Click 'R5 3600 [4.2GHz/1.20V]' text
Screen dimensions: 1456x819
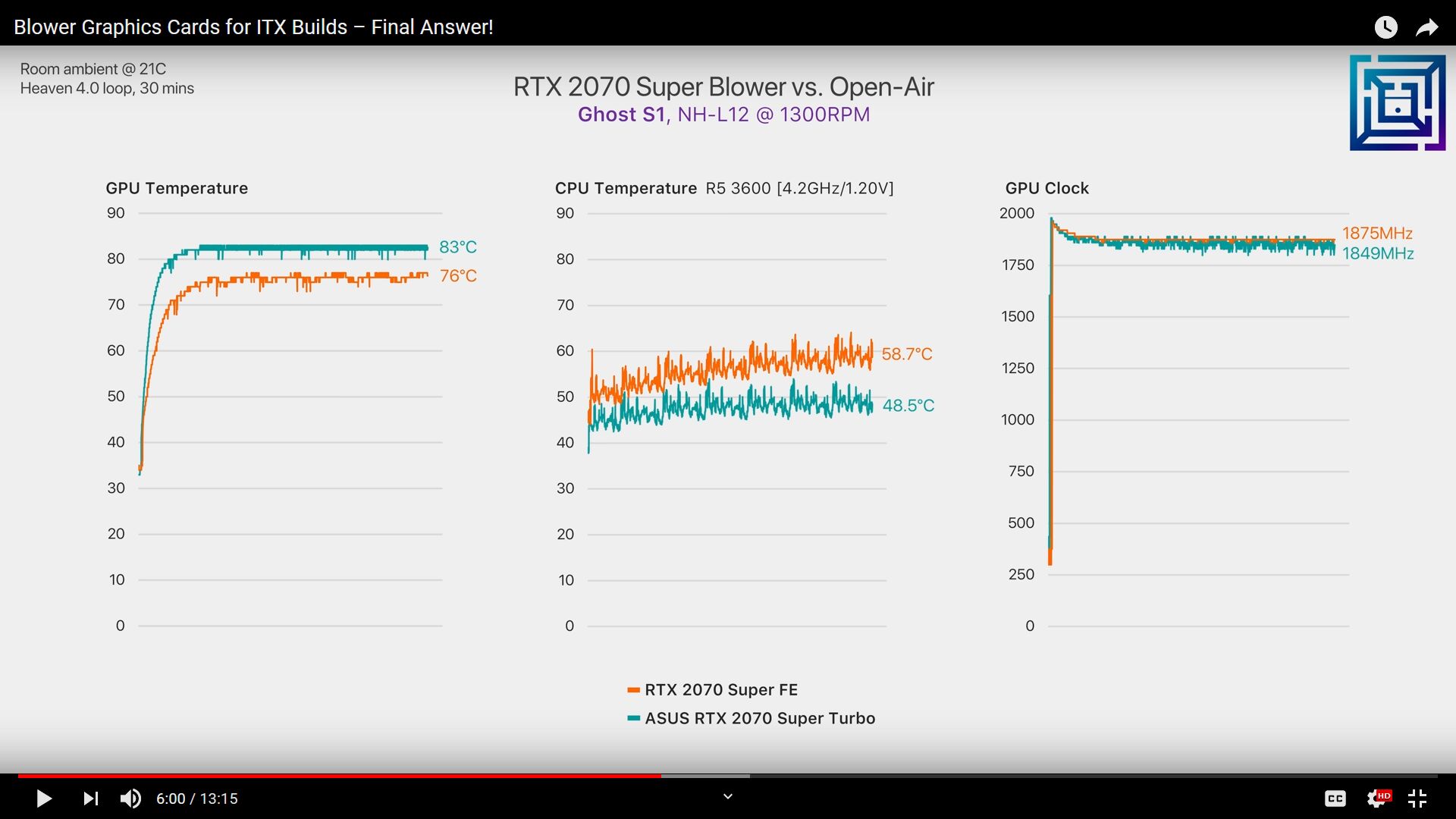click(799, 188)
